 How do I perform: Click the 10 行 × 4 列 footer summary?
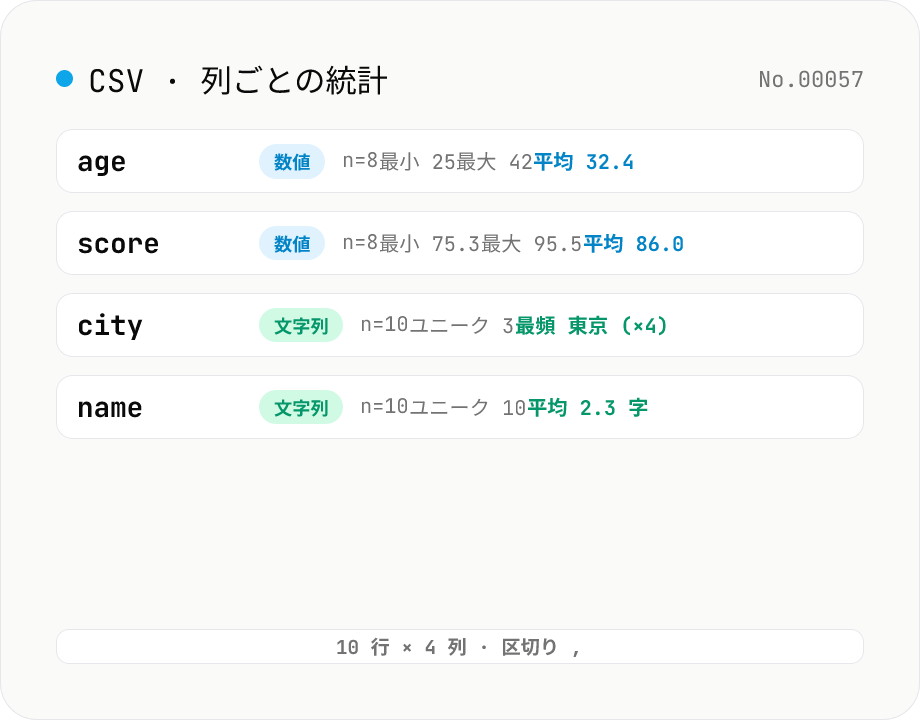point(460,647)
